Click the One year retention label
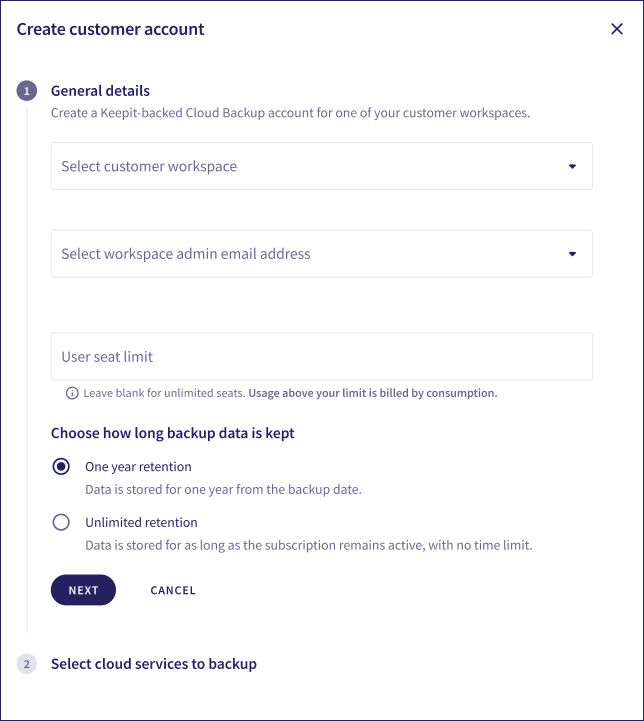The height and width of the screenshot is (721, 644). point(138,467)
